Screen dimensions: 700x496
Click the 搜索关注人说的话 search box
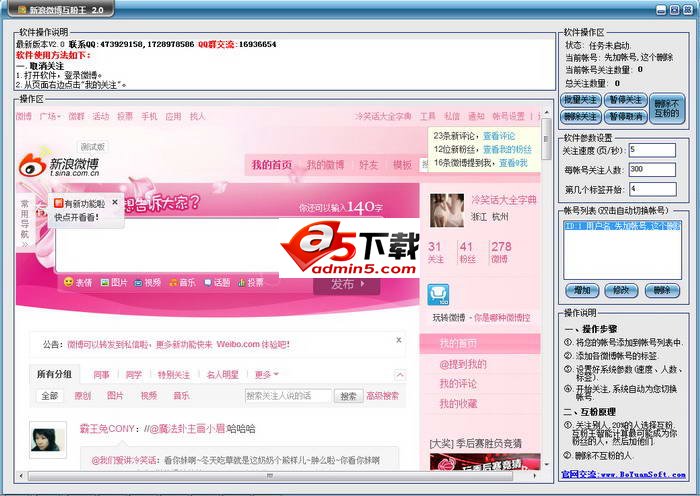pyautogui.click(x=288, y=396)
